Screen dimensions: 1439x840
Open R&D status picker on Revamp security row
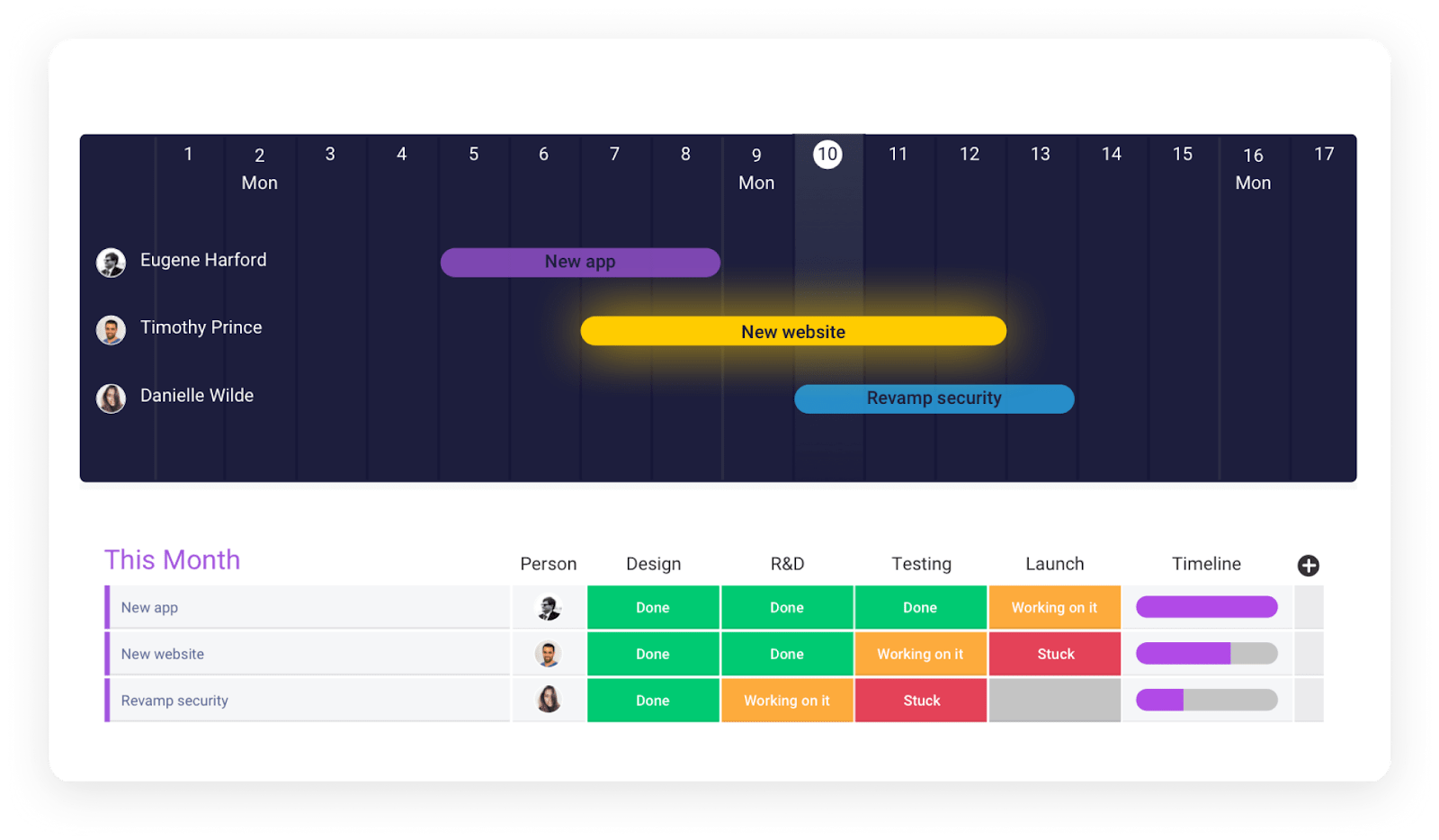[787, 700]
